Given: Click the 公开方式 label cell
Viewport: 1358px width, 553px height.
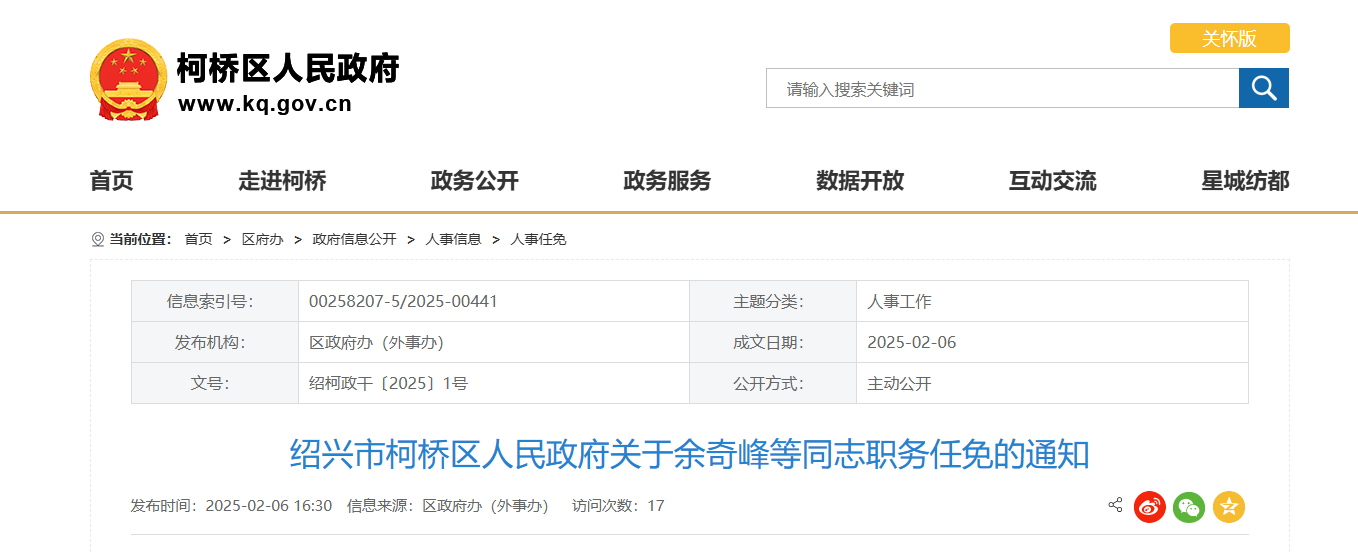Looking at the screenshot, I should [x=773, y=383].
